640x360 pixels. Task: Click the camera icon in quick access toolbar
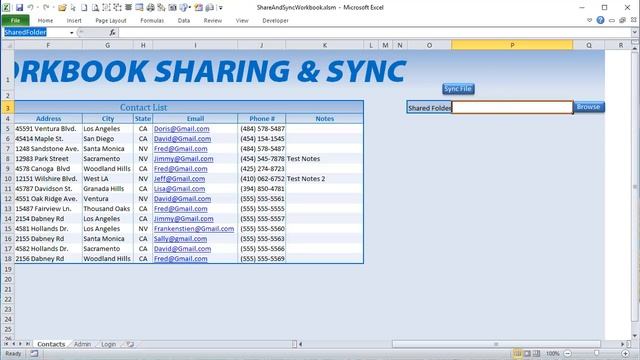173,7
